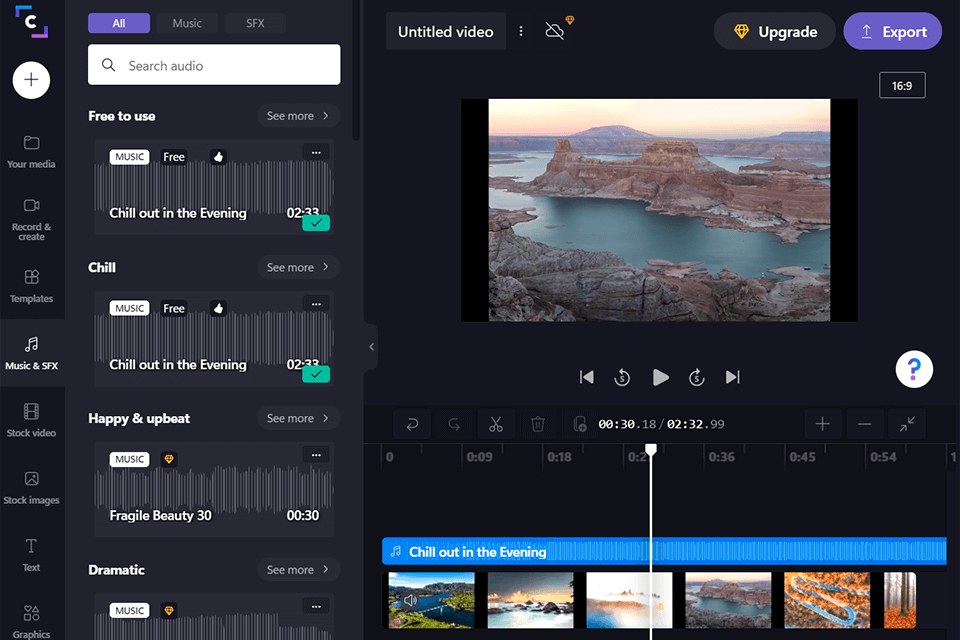Expand See more for Happy & upbeat
This screenshot has height=640, width=960.
click(x=298, y=418)
